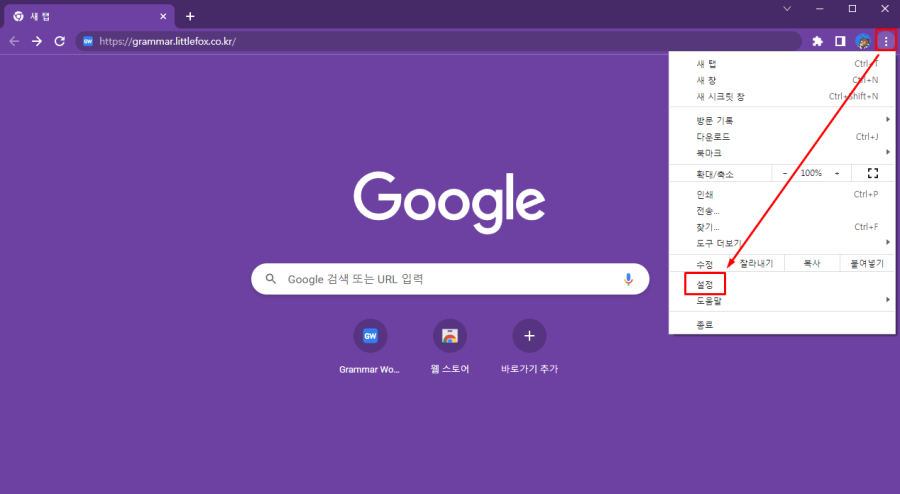Screen dimensions: 900x494
Task: Click the magnifier icon in search box
Action: coord(271,279)
